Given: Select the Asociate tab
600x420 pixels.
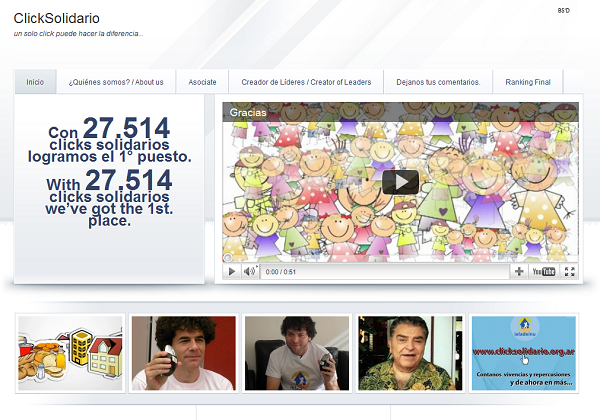Looking at the screenshot, I should point(202,82).
